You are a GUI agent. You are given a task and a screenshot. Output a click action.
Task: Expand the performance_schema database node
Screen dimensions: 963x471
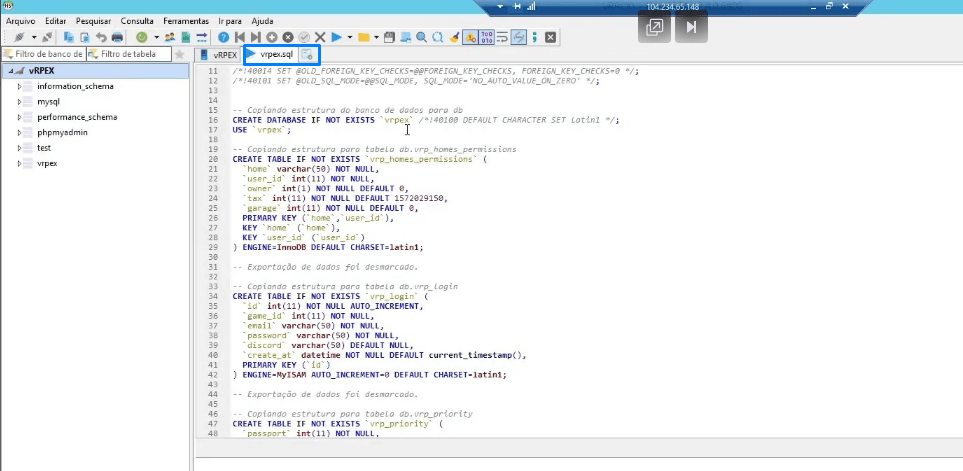(x=19, y=117)
